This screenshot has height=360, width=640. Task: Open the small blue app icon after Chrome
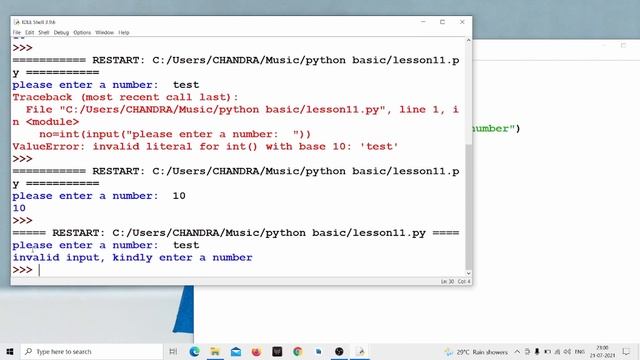pyautogui.click(x=319, y=351)
